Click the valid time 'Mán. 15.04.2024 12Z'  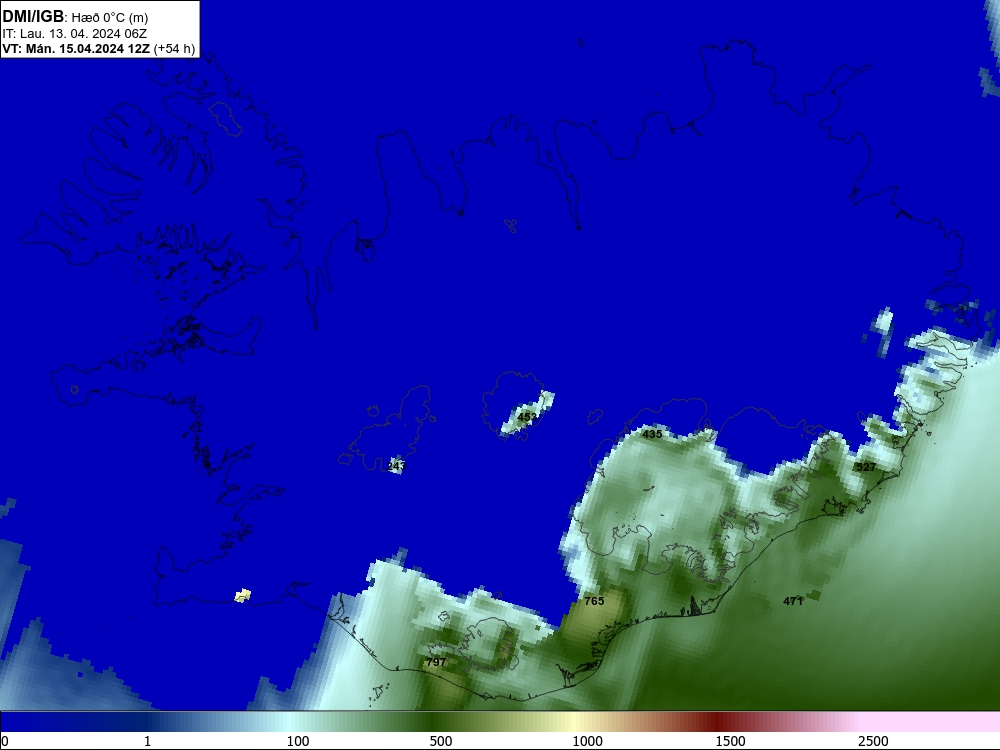tap(87, 49)
